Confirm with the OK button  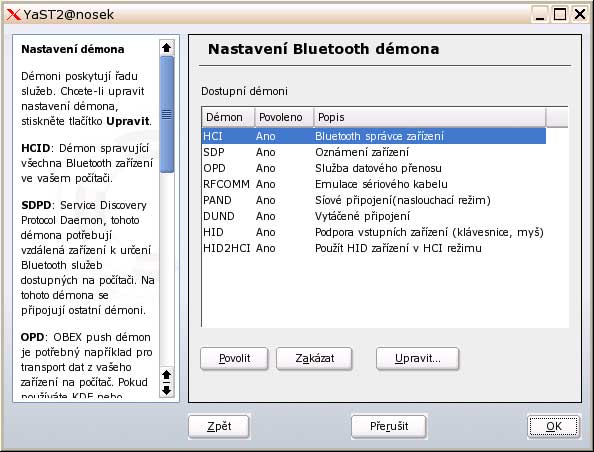pyautogui.click(x=553, y=426)
